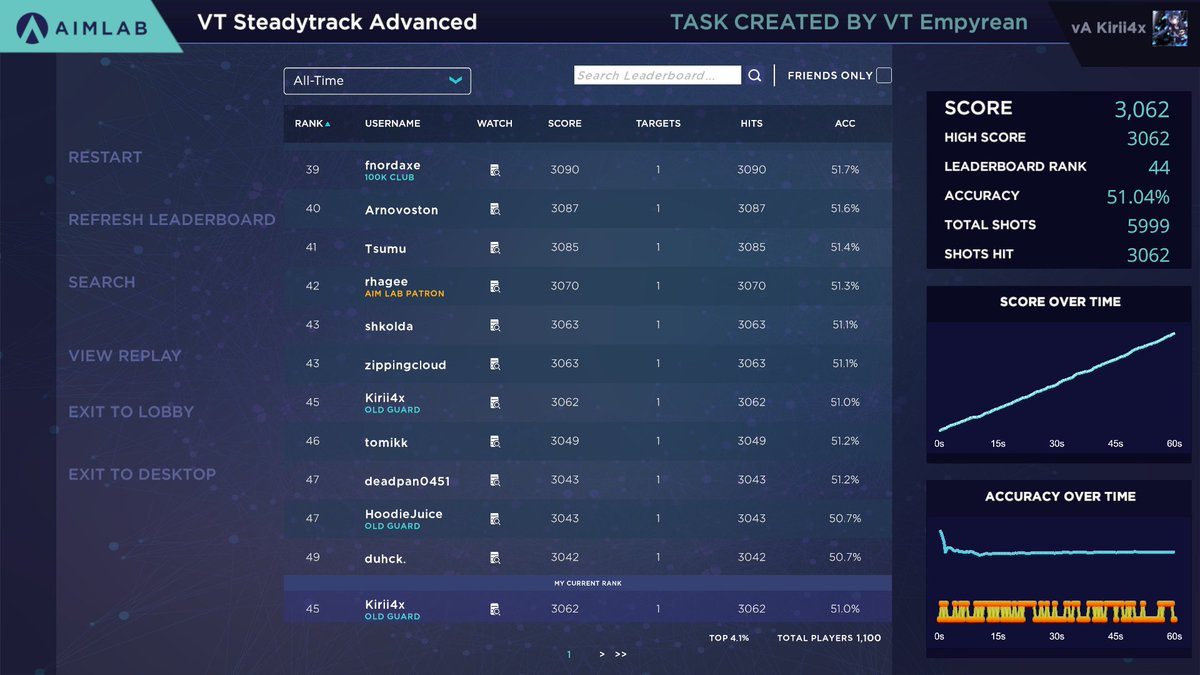Click the leaderboard search magnifier icon
Screen dimensions: 1200x675
(755, 75)
